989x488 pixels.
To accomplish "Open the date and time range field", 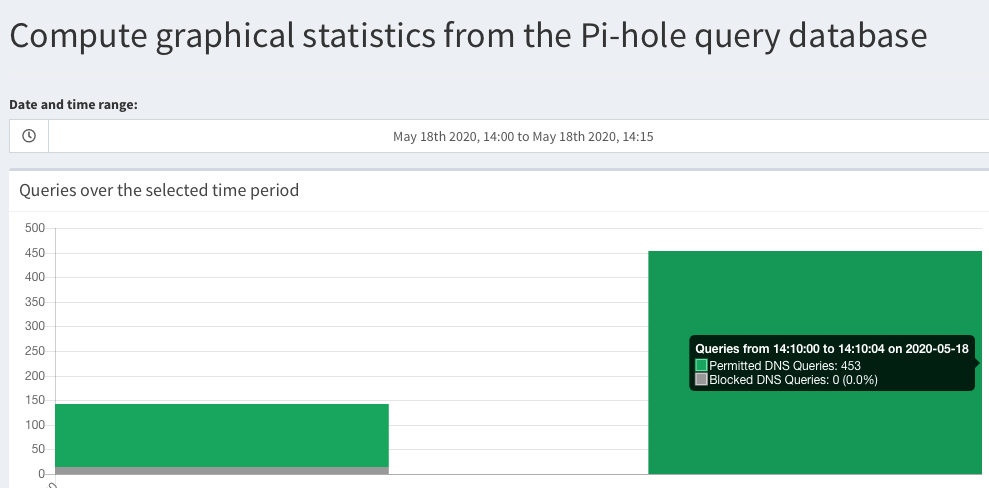I will coord(523,136).
